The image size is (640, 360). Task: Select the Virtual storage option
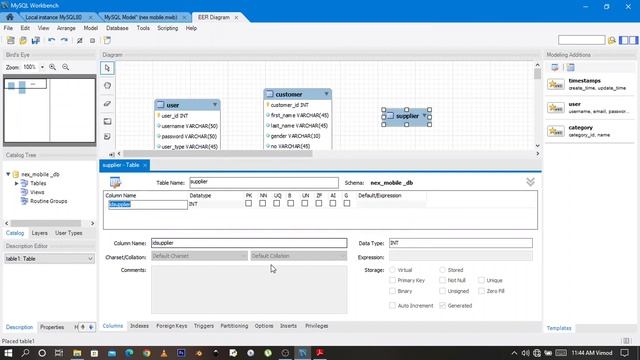392,270
